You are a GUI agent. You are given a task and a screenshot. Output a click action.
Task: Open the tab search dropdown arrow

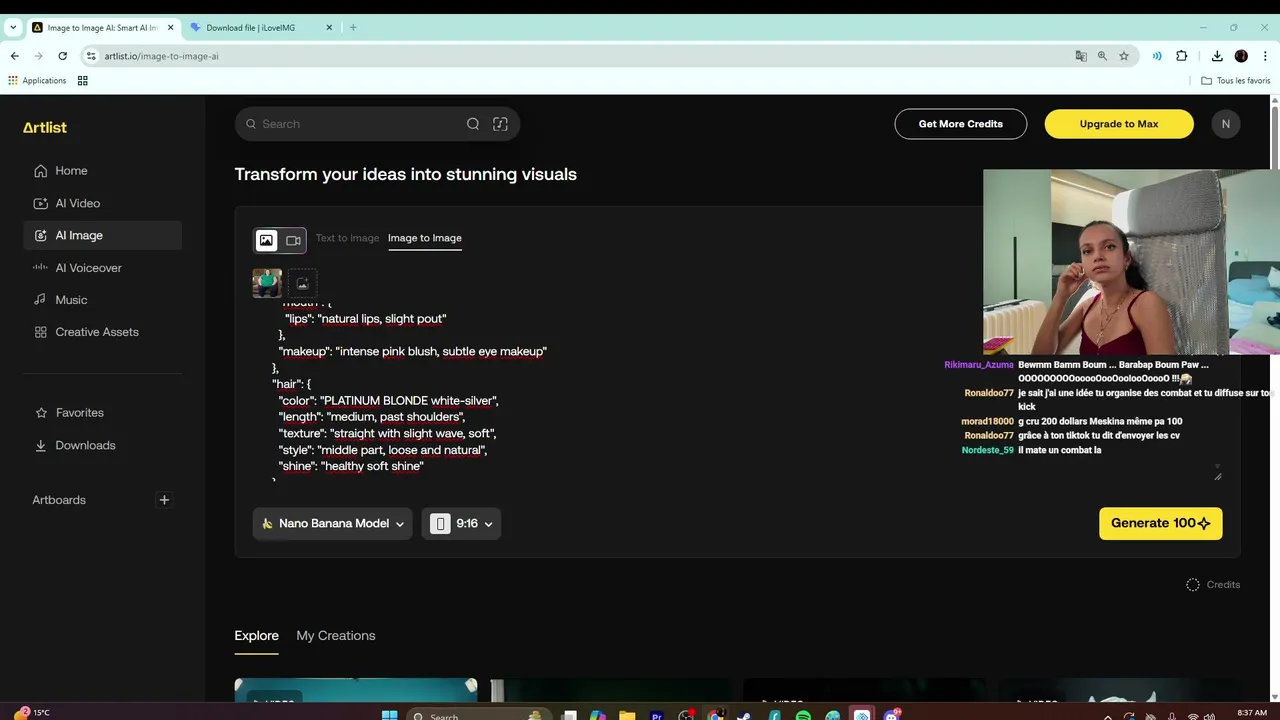point(12,27)
